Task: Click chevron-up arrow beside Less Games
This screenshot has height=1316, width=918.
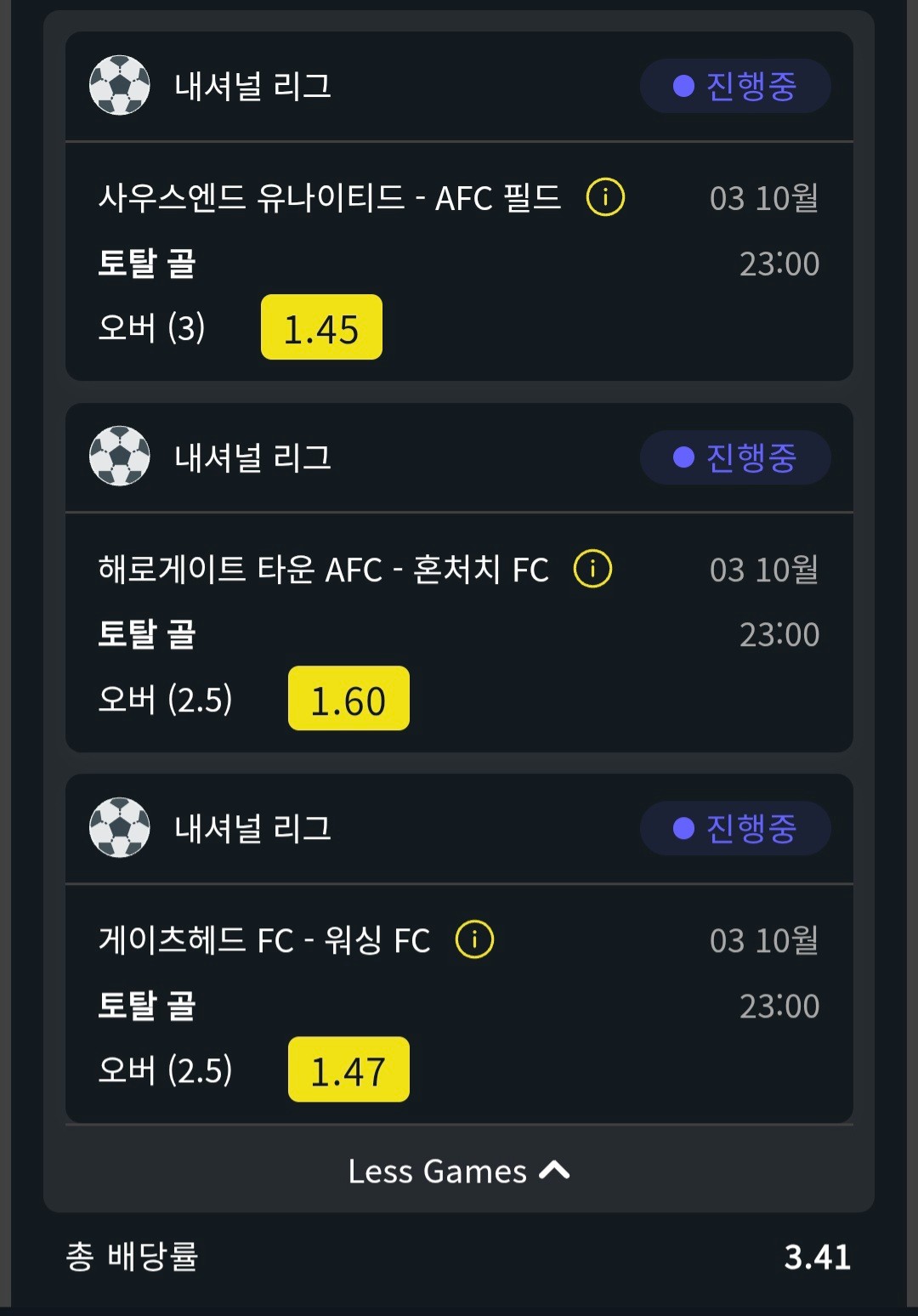Action: pos(554,1171)
